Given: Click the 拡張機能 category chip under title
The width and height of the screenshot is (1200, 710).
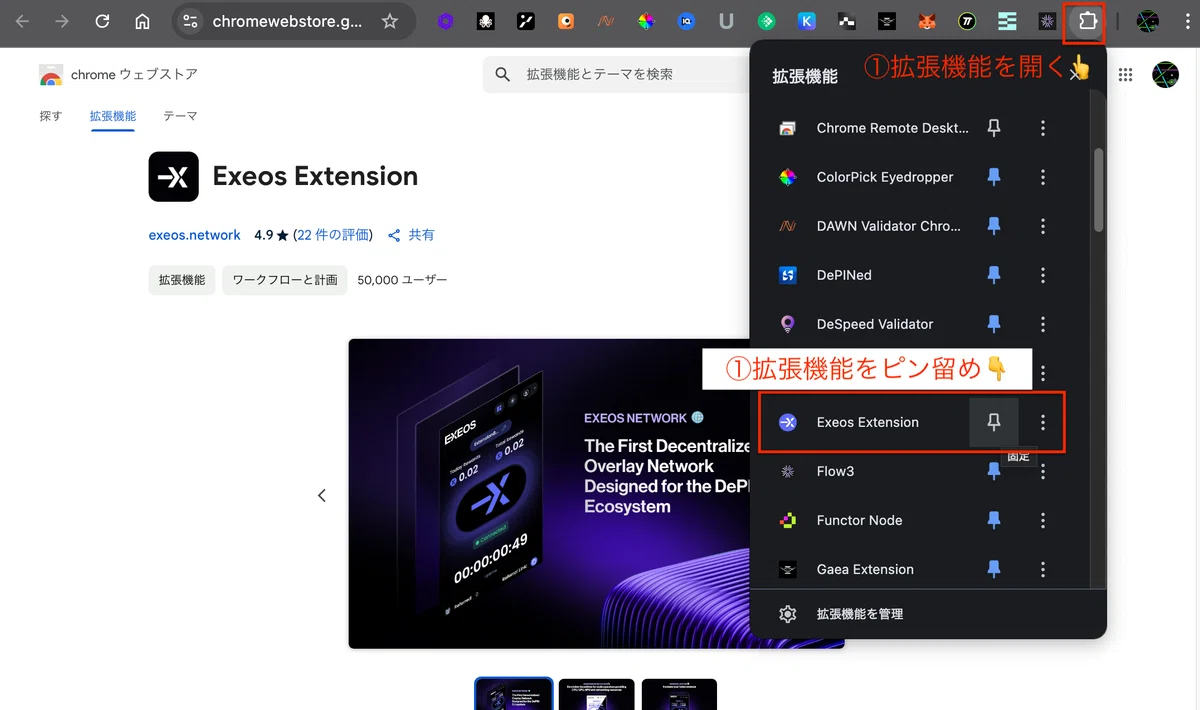Looking at the screenshot, I should (181, 280).
